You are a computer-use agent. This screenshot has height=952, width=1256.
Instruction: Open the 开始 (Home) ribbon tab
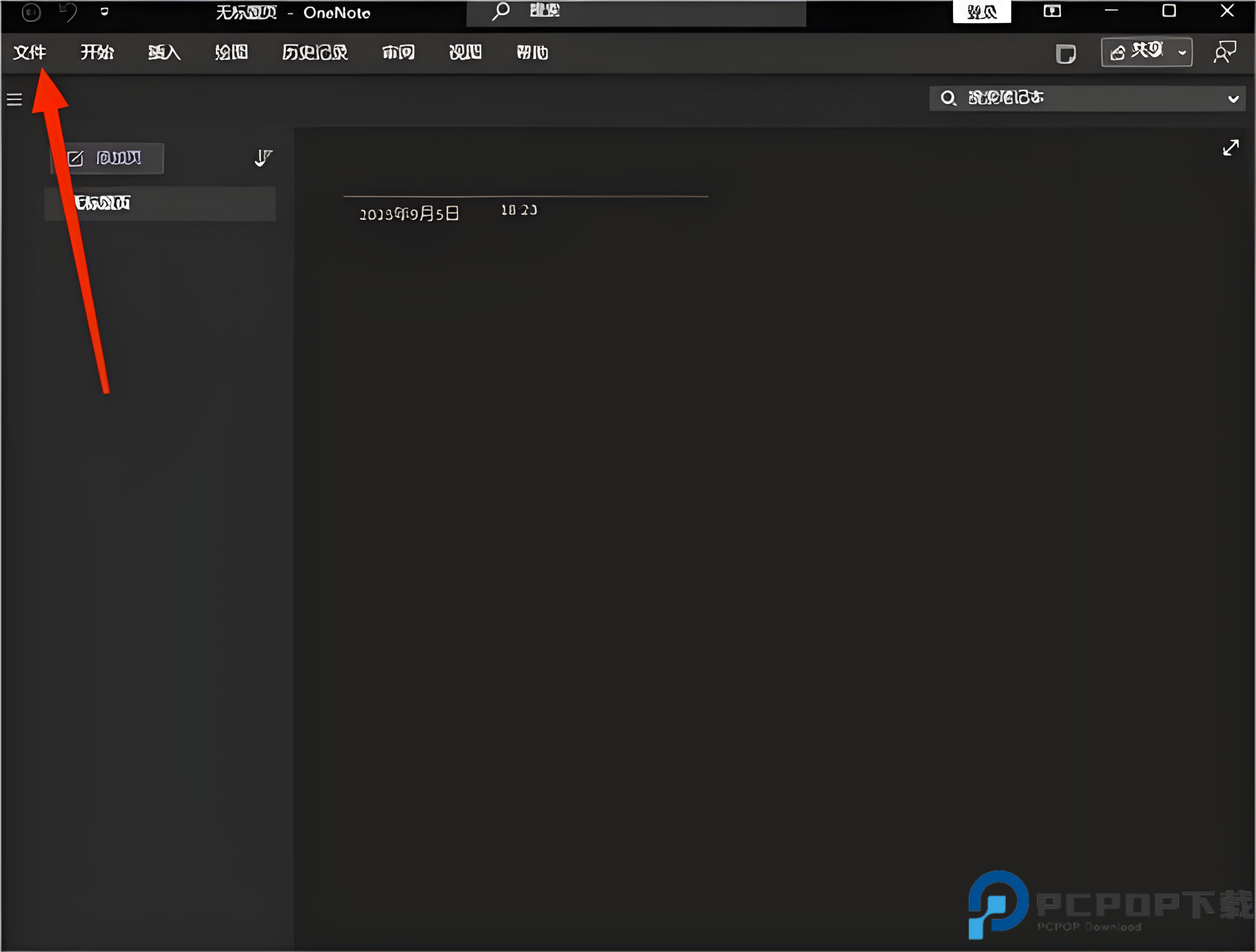point(97,53)
